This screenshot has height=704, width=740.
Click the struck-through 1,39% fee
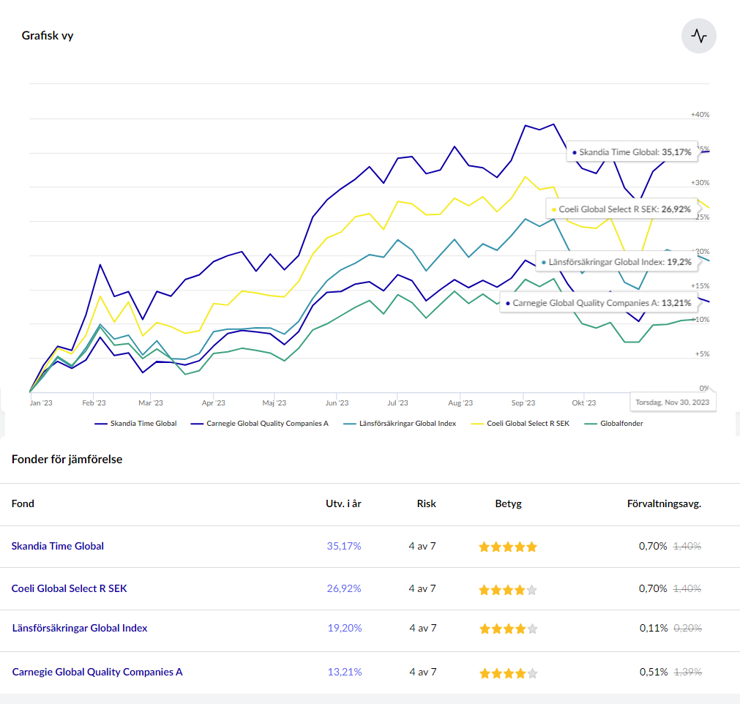click(x=688, y=672)
